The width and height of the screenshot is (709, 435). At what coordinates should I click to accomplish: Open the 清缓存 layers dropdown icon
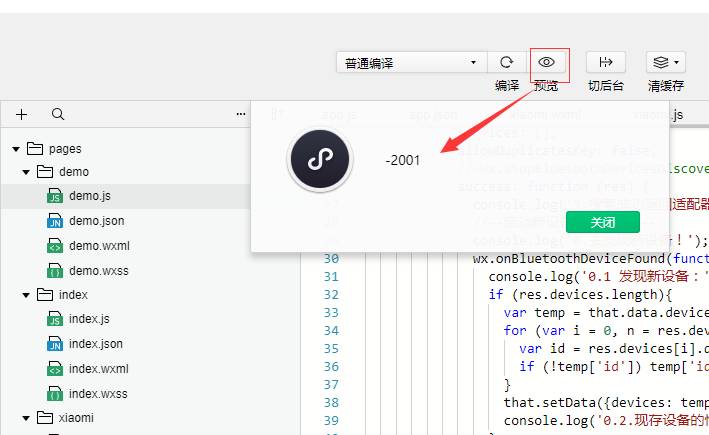(x=666, y=62)
